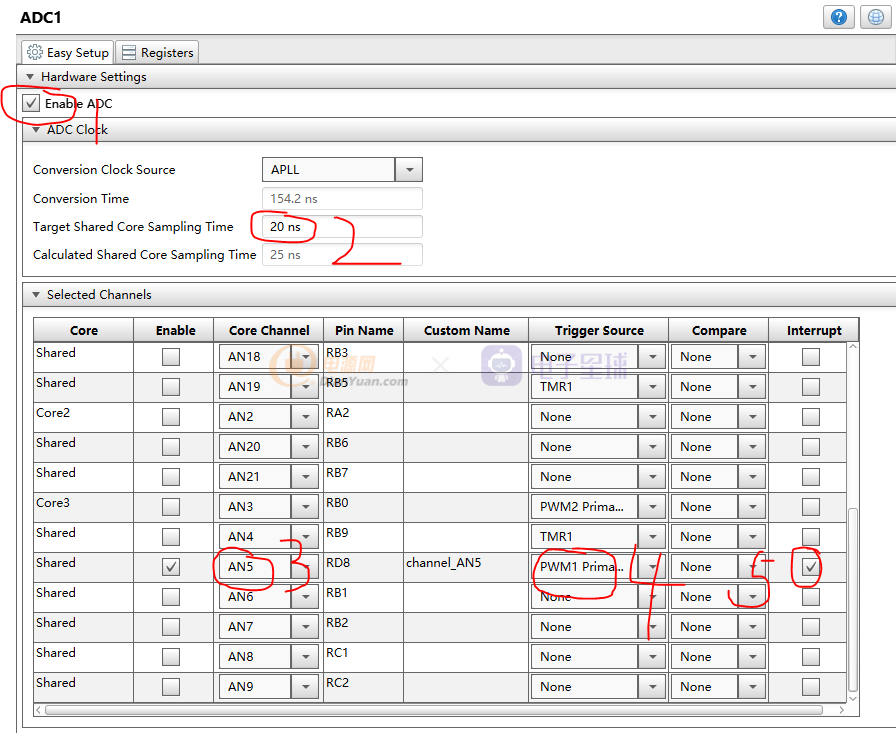Collapse the Hardware Settings section
The width and height of the screenshot is (896, 733).
pyautogui.click(x=29, y=77)
